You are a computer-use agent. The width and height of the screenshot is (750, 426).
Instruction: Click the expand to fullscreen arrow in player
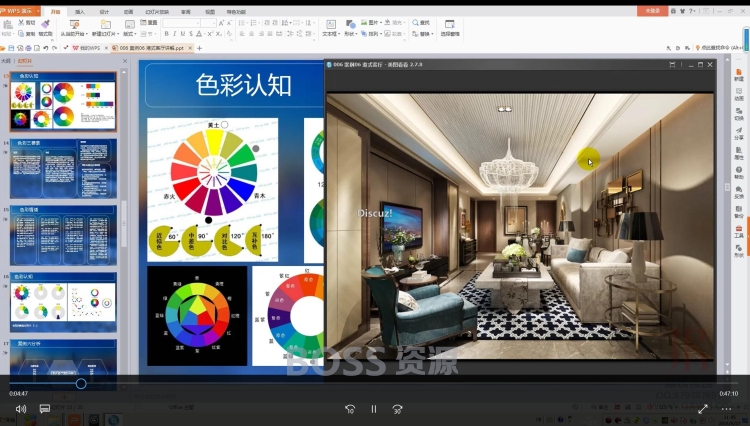[x=703, y=409]
